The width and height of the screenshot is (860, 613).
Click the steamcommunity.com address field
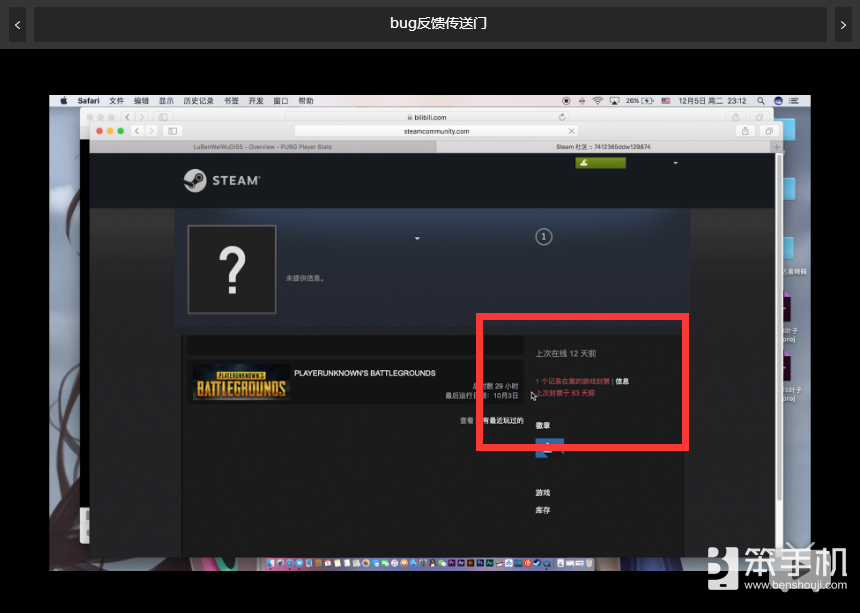(x=436, y=131)
